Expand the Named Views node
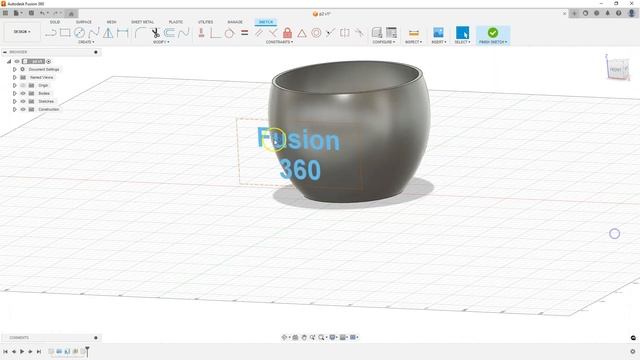The width and height of the screenshot is (640, 360). point(15,77)
